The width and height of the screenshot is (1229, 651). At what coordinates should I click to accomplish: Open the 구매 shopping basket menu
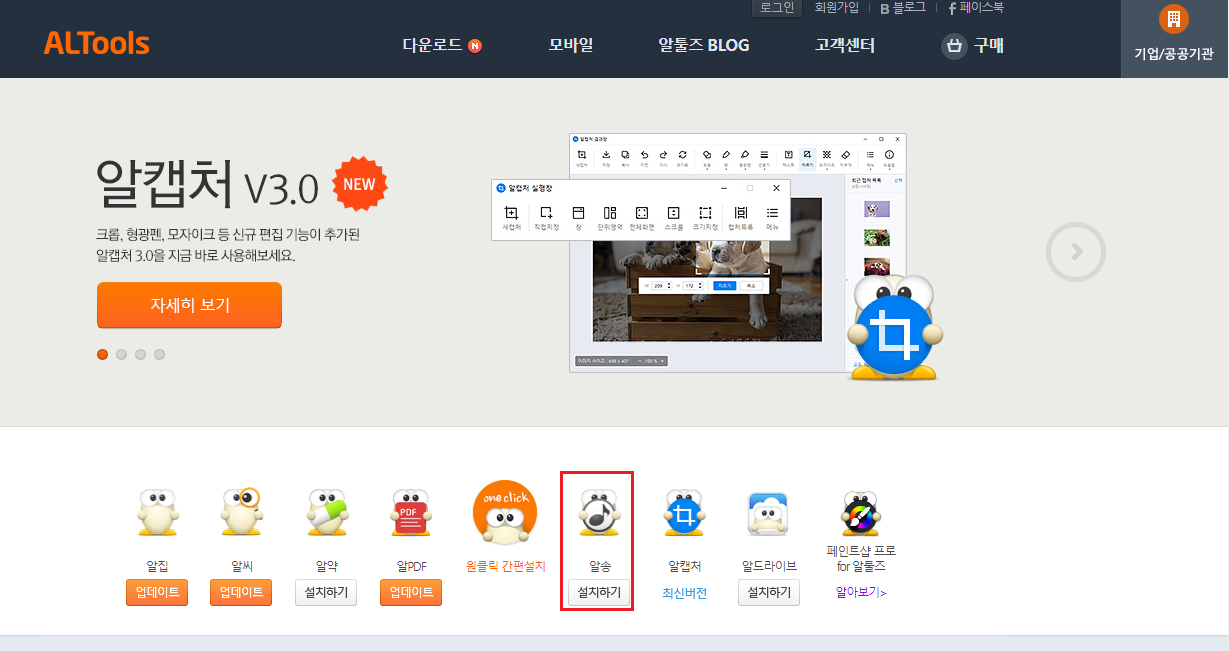tap(972, 45)
